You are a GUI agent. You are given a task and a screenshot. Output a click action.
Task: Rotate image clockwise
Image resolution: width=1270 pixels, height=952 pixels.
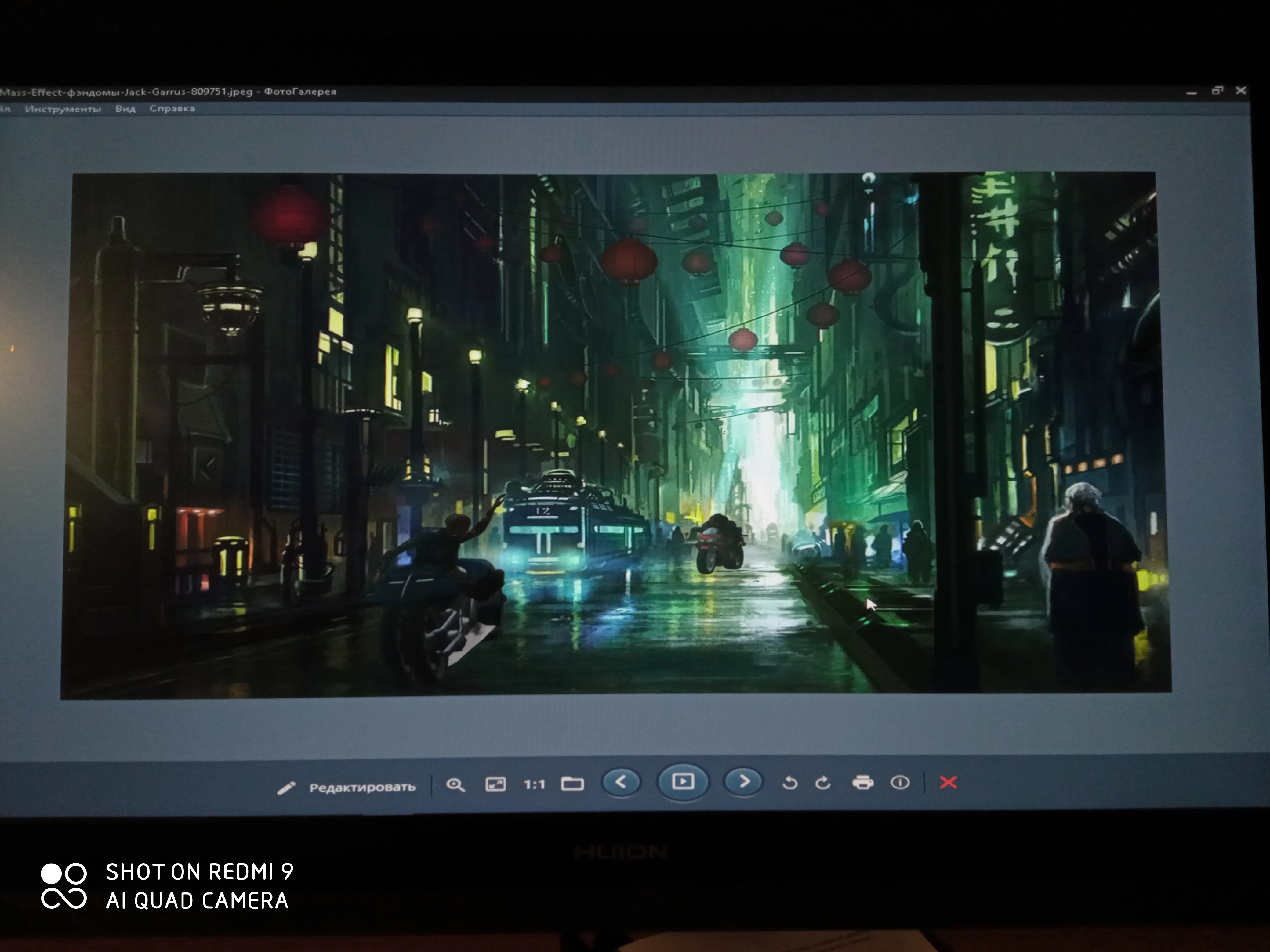[x=823, y=783]
